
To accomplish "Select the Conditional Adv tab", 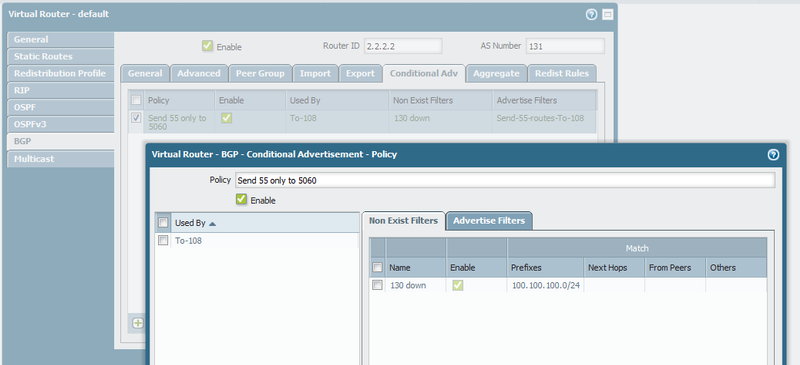I will click(424, 74).
